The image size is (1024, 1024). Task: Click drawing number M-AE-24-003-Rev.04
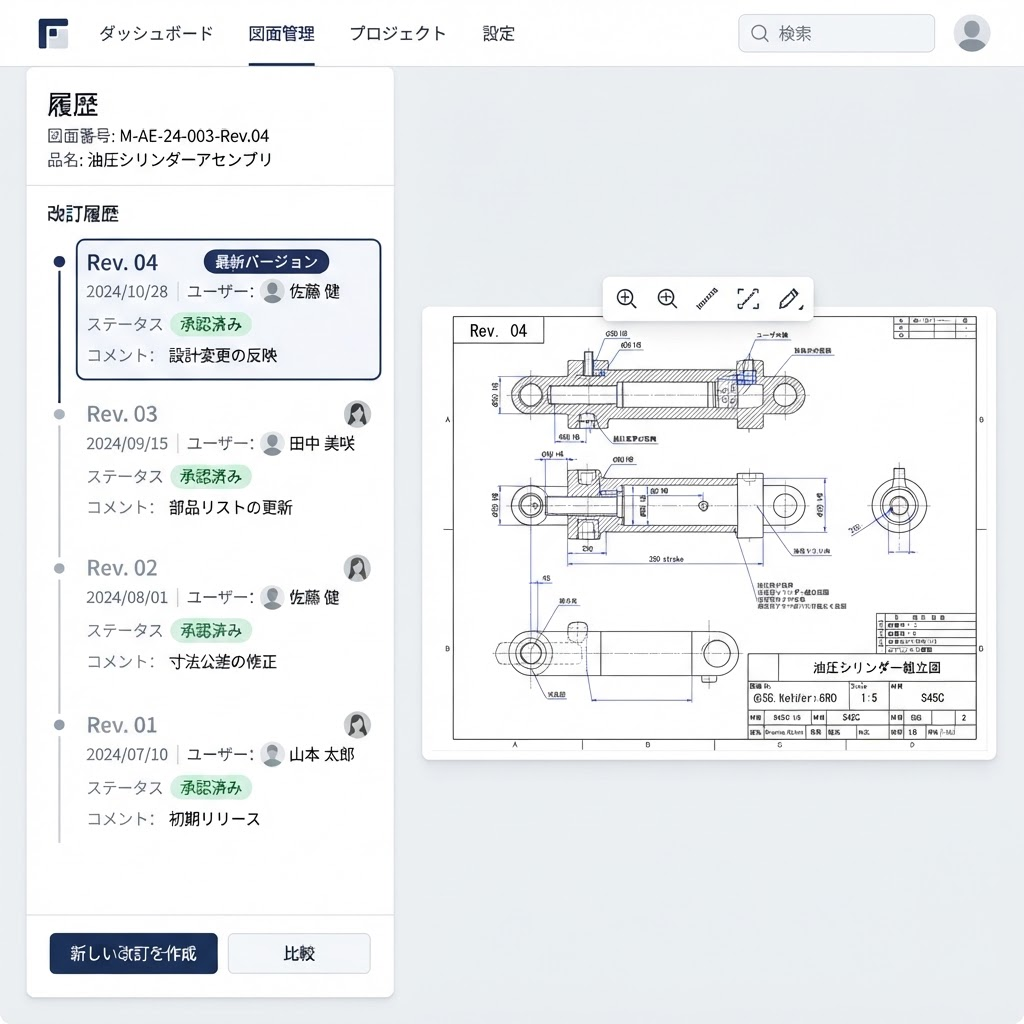(x=194, y=136)
